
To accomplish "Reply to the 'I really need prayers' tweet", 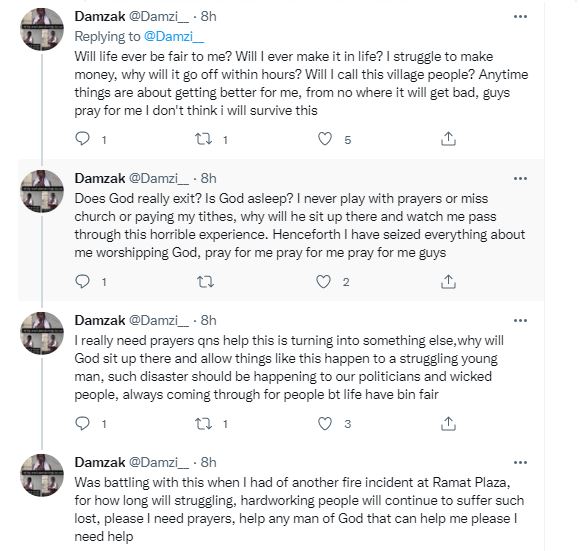I will [x=82, y=423].
